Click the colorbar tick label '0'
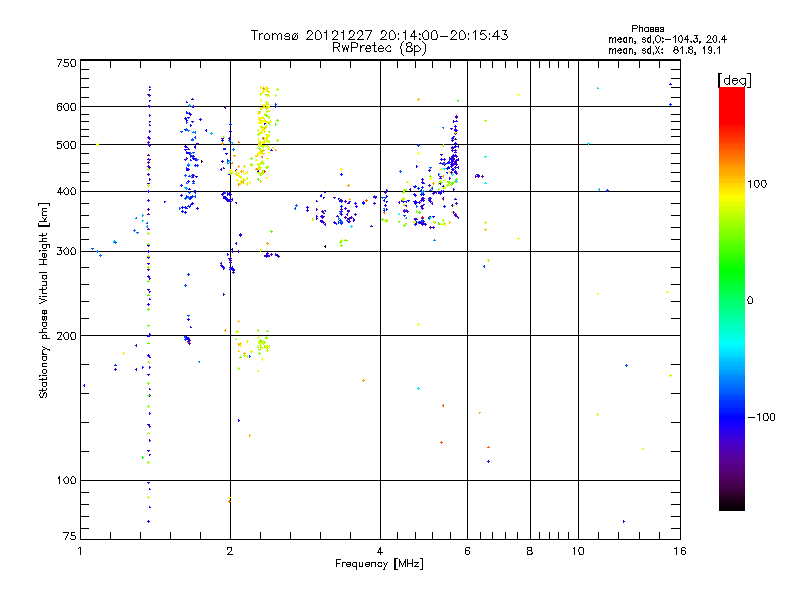Screen dimensions: 800x600 [750, 301]
